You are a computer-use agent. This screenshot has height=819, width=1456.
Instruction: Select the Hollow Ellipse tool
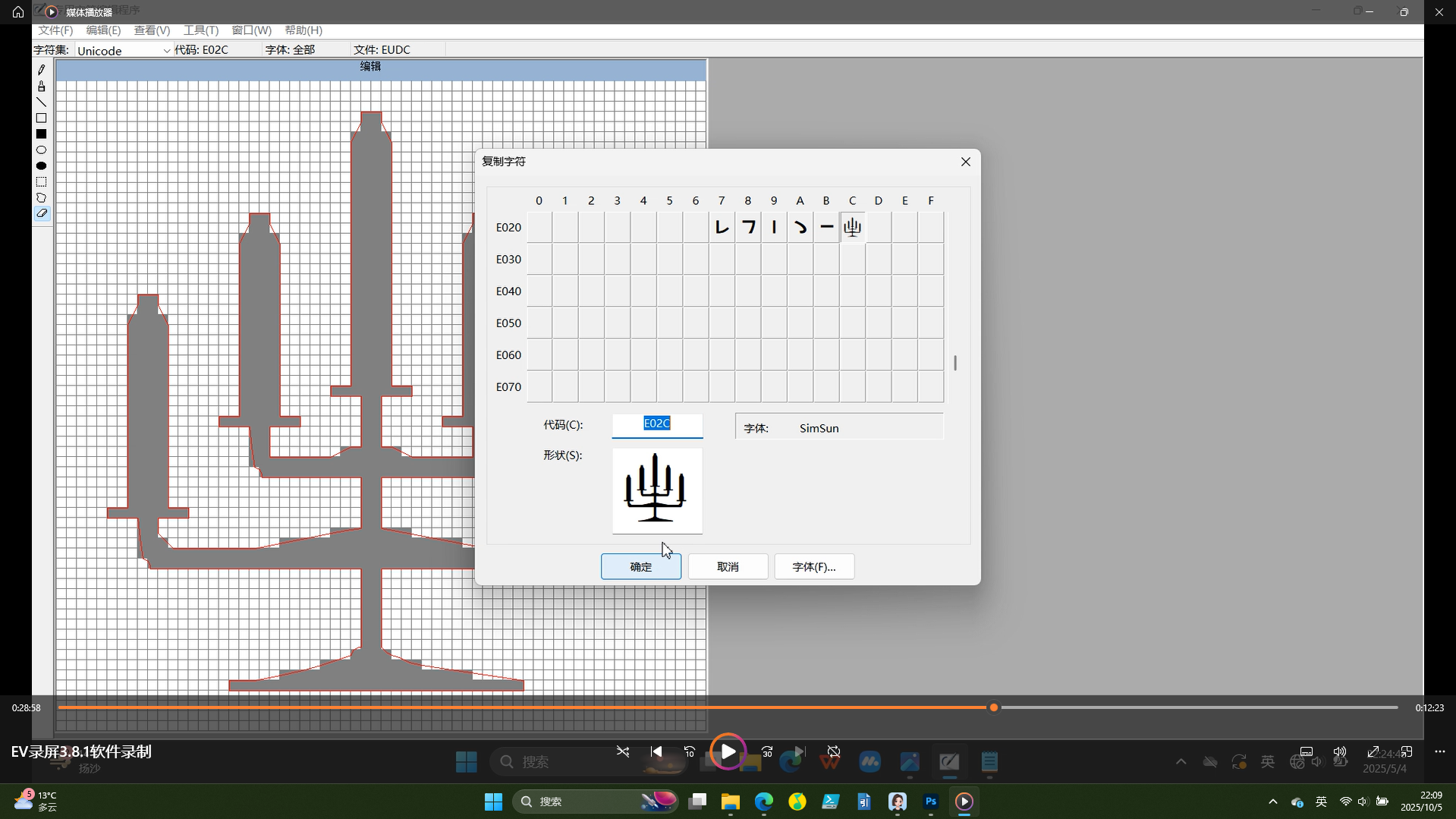[42, 150]
